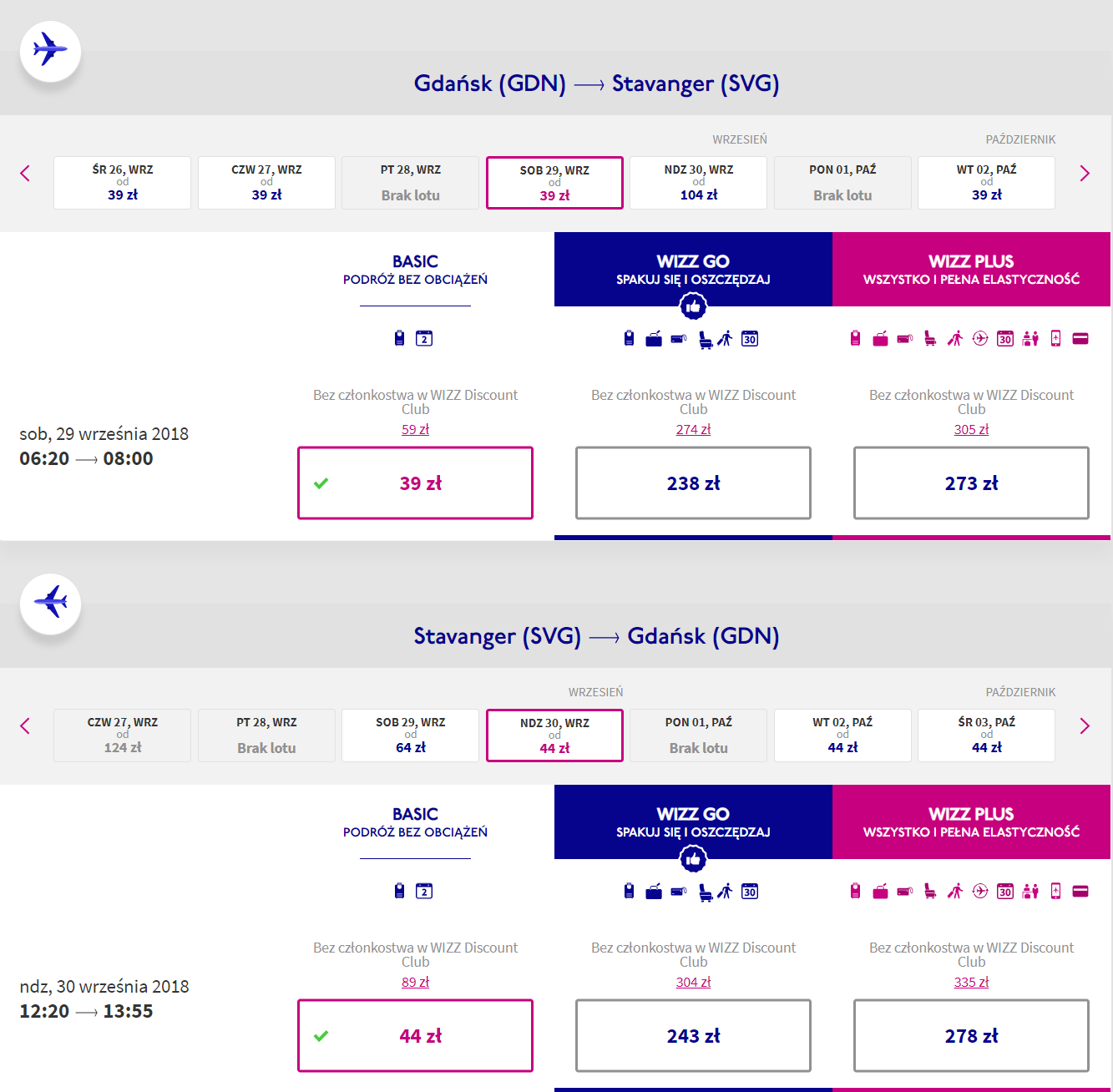Open the 304 zł non-member price link
This screenshot has width=1113, height=1092.
(x=693, y=982)
